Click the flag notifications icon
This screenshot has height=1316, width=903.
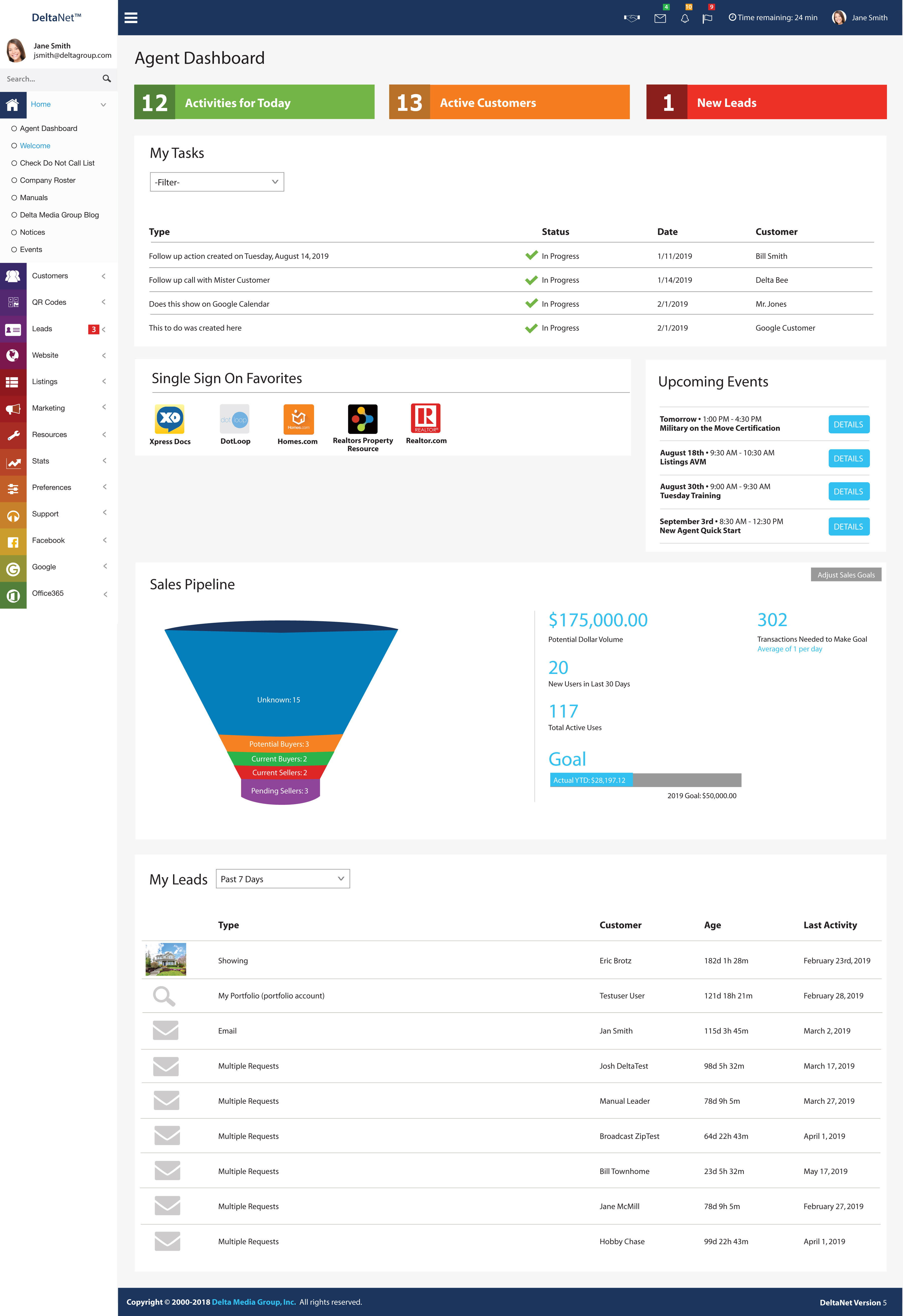click(707, 19)
